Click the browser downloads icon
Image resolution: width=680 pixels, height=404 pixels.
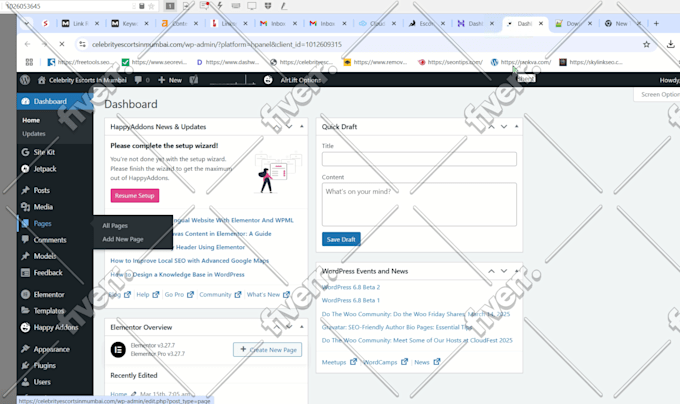670,44
